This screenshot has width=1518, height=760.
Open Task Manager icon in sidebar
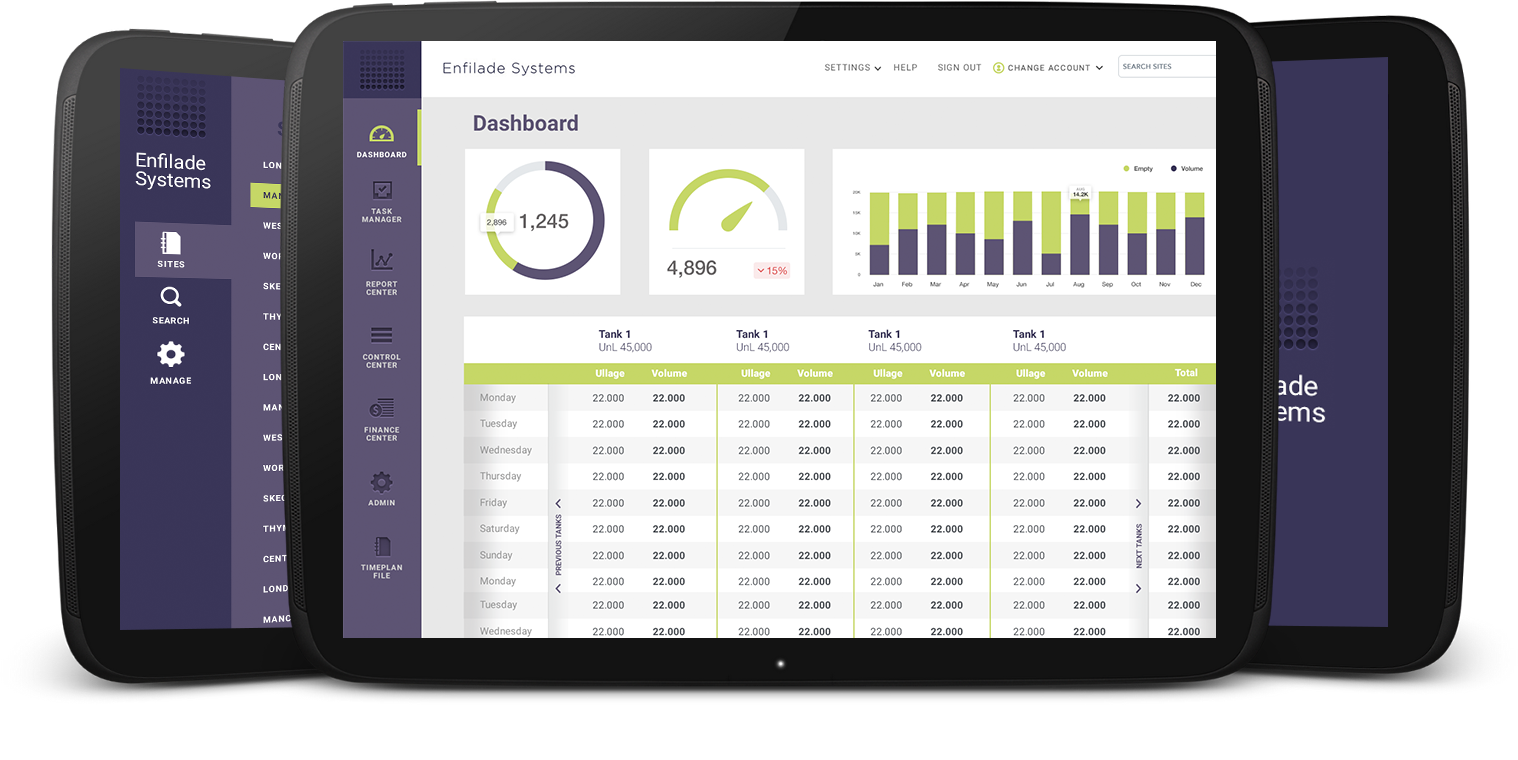click(x=381, y=190)
